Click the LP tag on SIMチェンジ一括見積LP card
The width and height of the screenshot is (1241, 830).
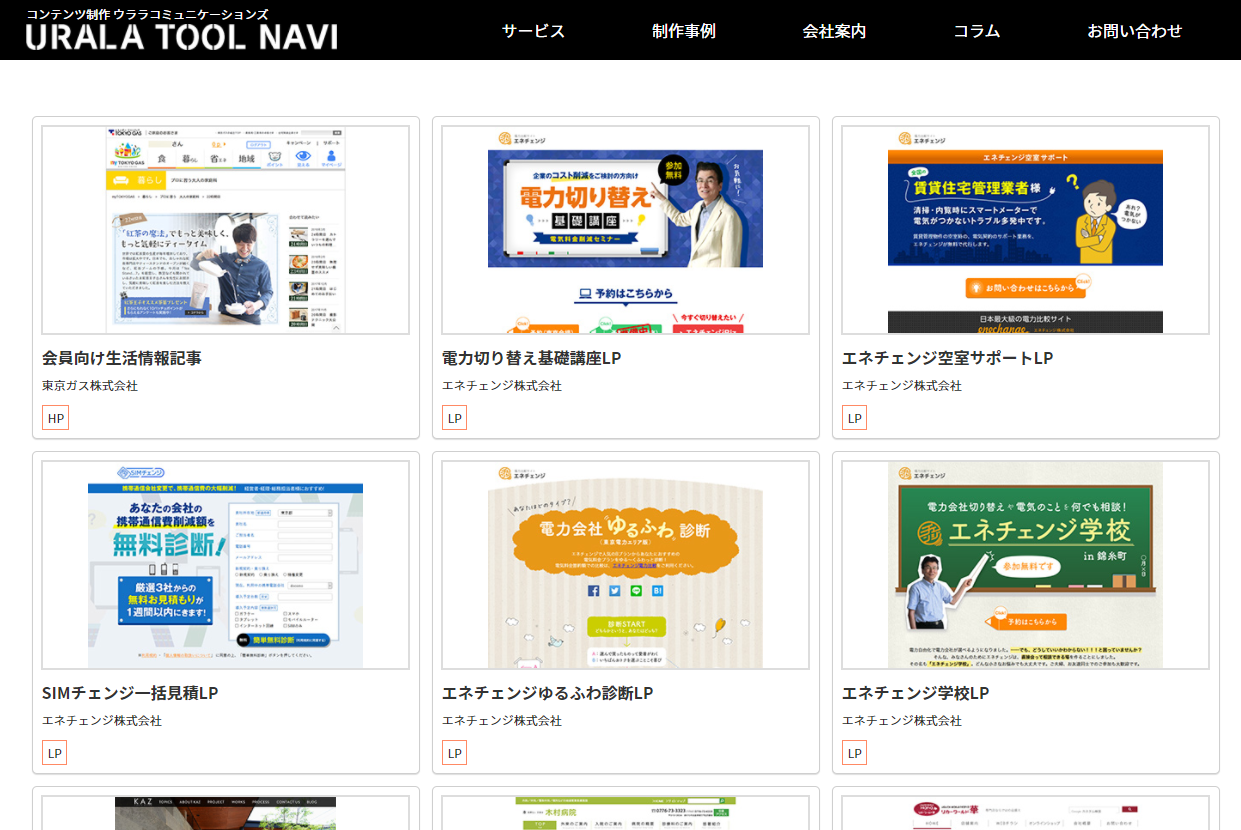click(55, 753)
